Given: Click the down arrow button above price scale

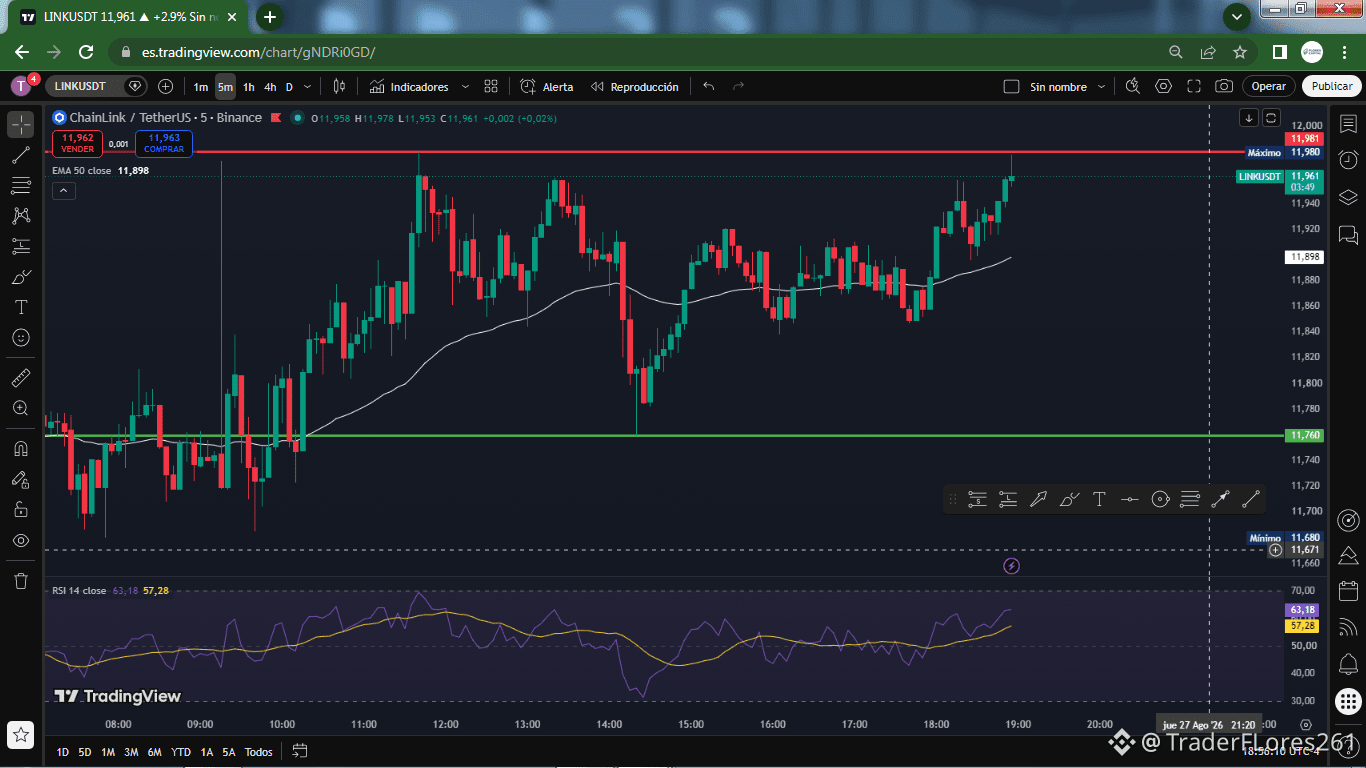Looking at the screenshot, I should click(x=1249, y=117).
